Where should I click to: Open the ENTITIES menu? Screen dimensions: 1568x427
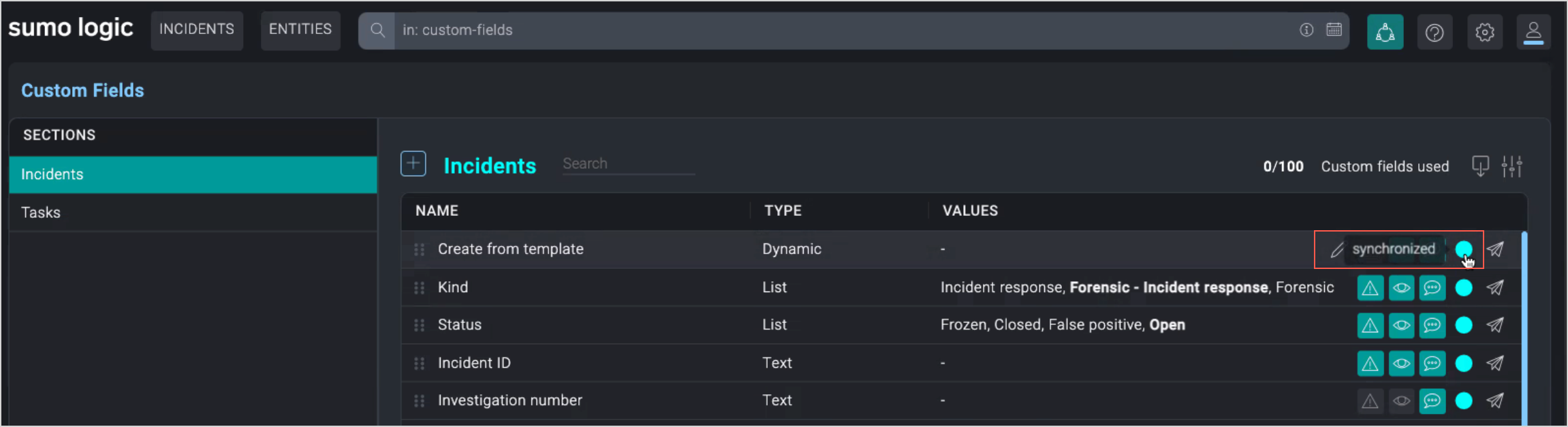pyautogui.click(x=300, y=29)
